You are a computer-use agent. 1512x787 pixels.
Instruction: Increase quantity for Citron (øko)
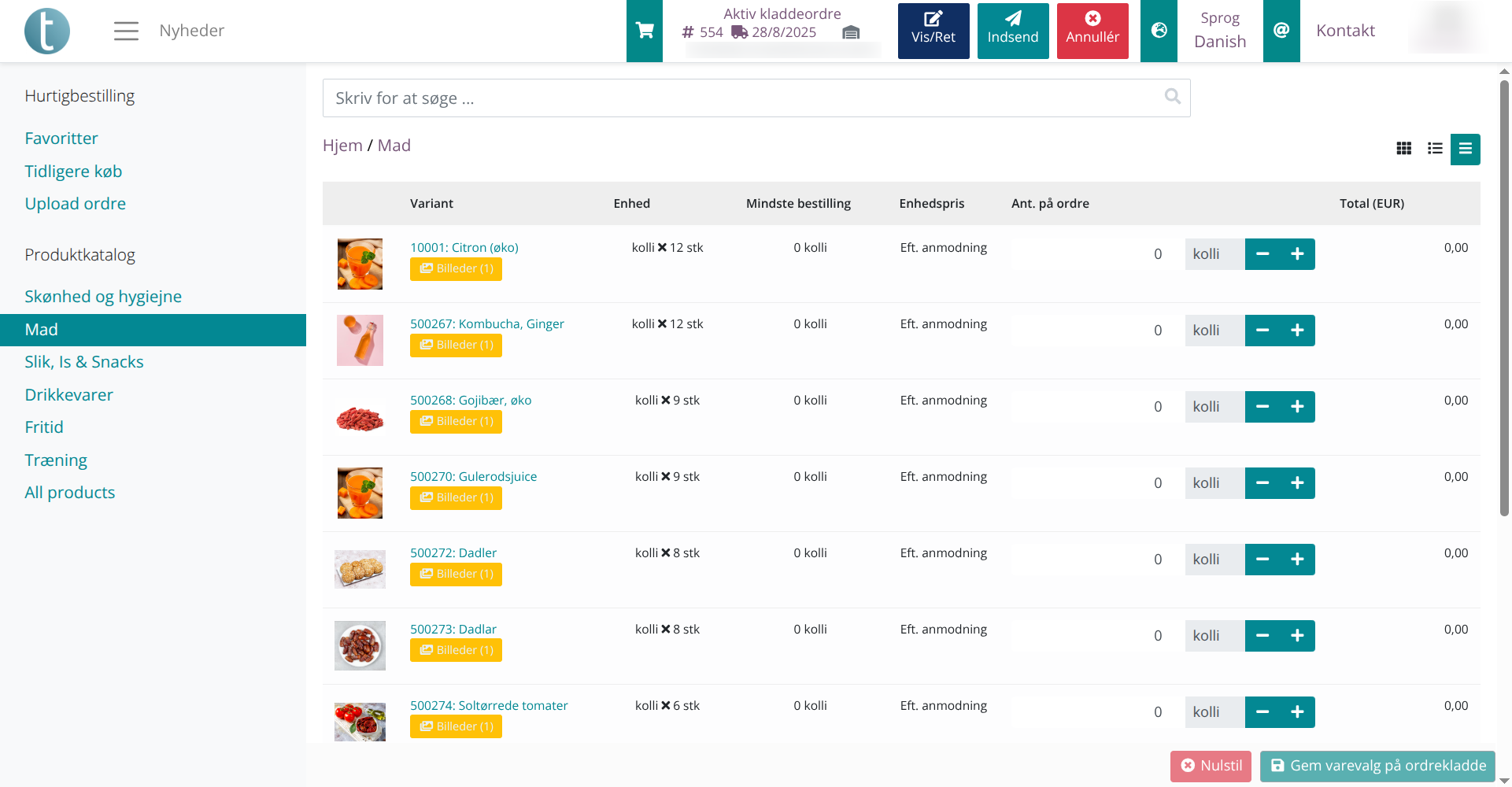click(x=1297, y=254)
